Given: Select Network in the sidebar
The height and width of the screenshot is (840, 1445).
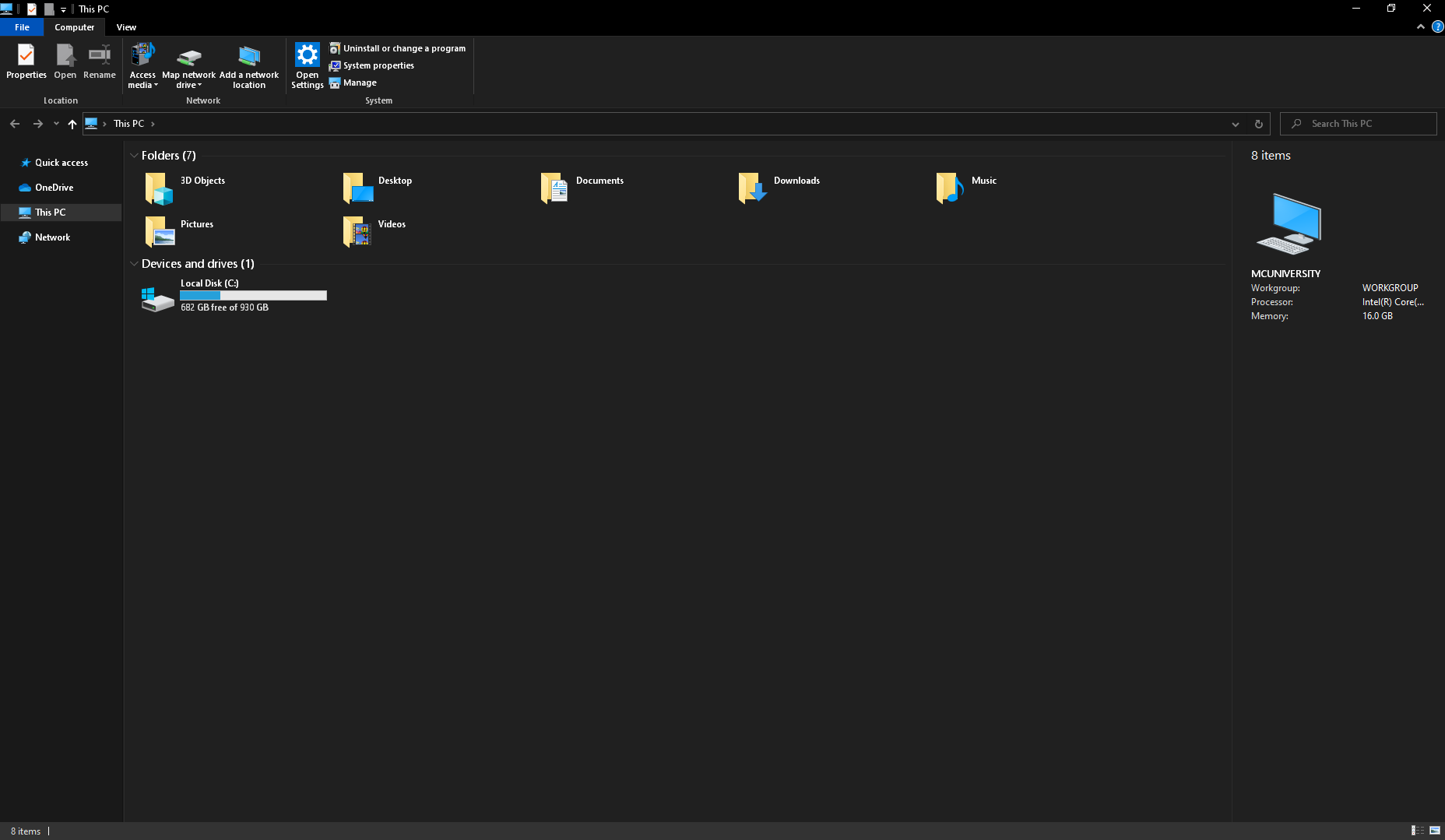Looking at the screenshot, I should click(x=52, y=237).
